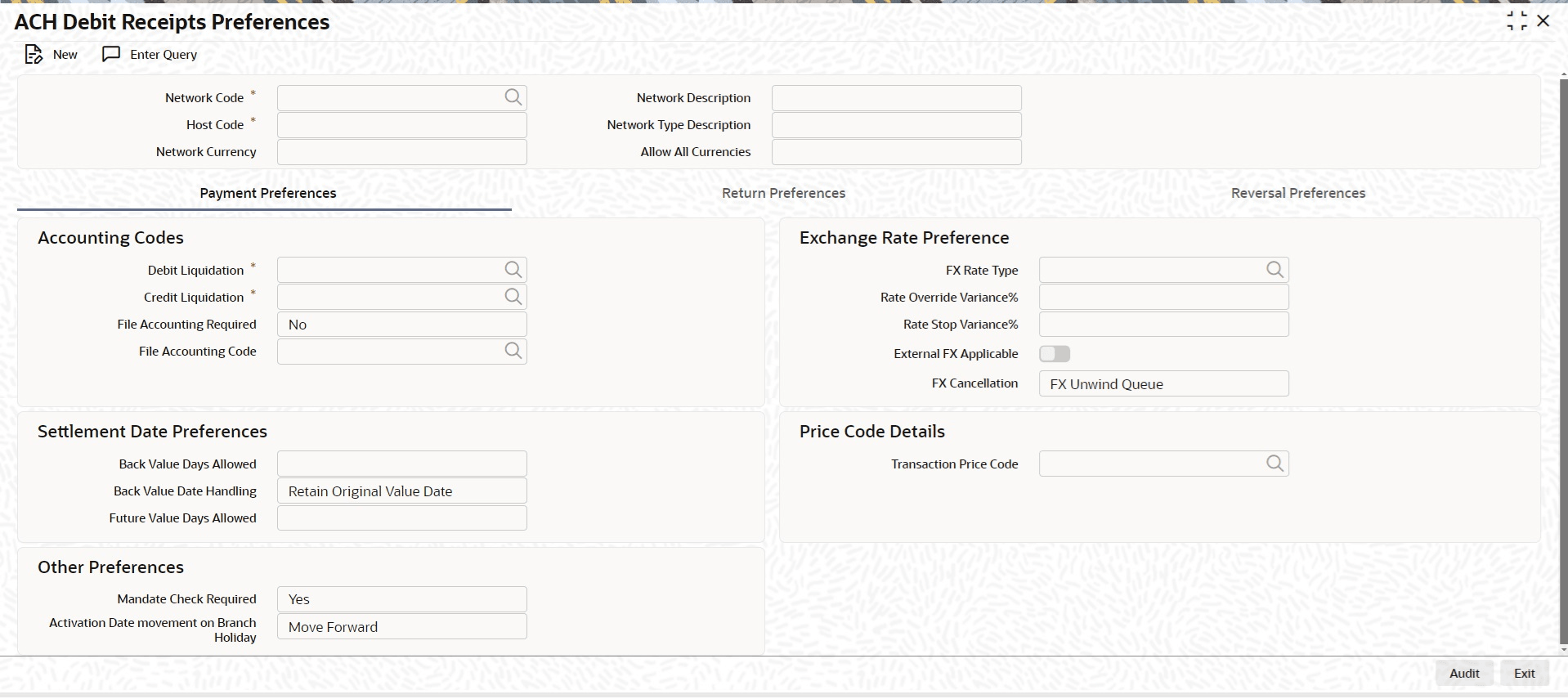Click the Audit button
The image size is (1568, 699).
[x=1463, y=674]
